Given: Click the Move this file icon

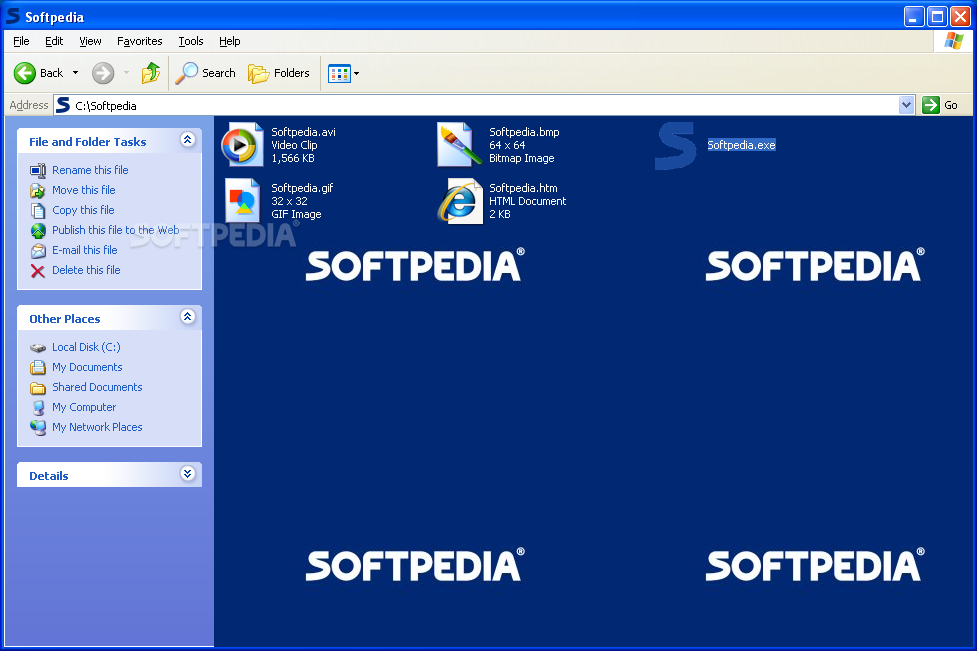Looking at the screenshot, I should pos(38,191).
